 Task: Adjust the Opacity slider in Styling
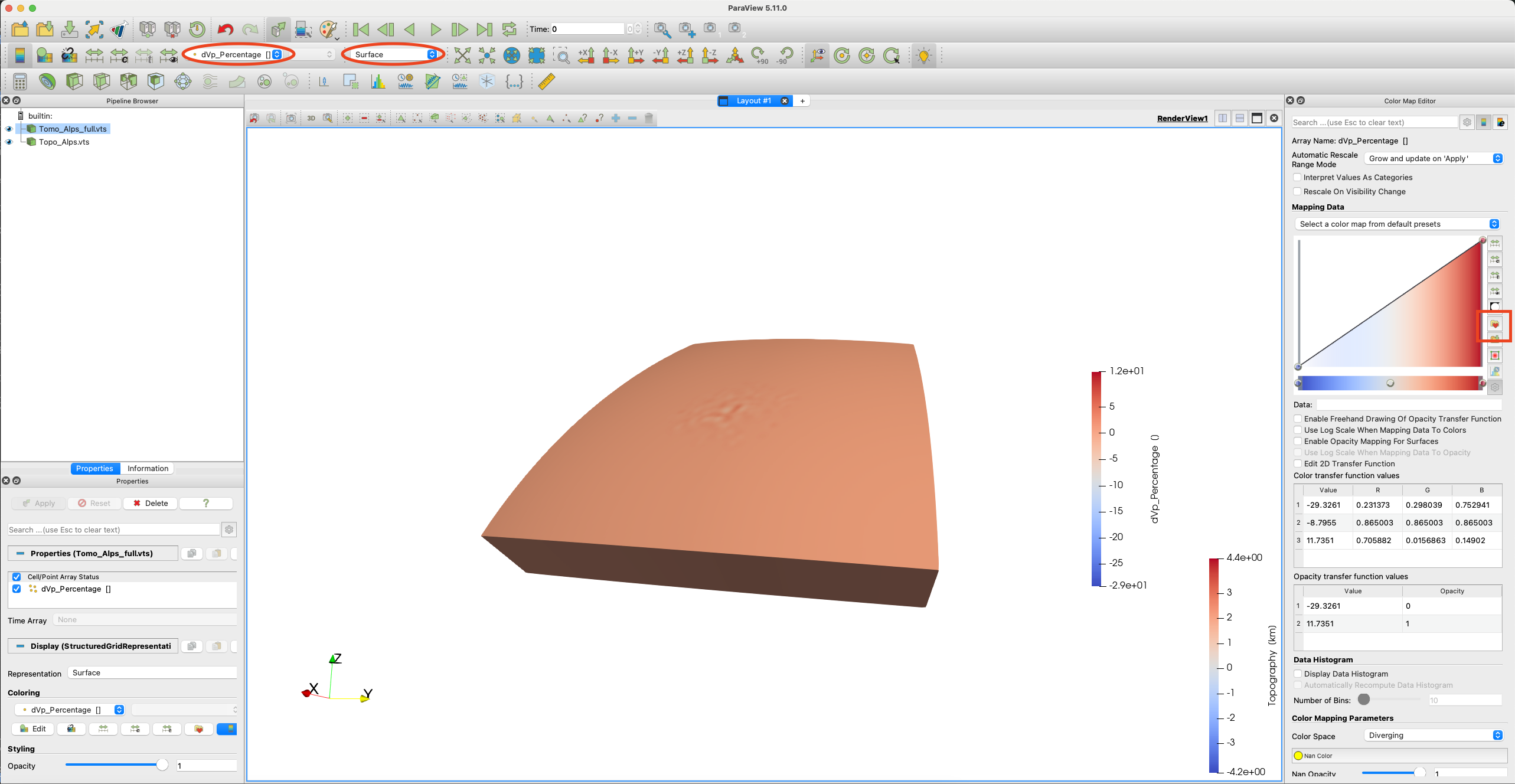coord(116,765)
